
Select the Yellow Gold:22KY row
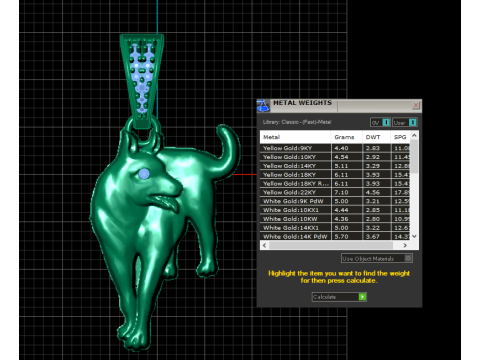335,192
